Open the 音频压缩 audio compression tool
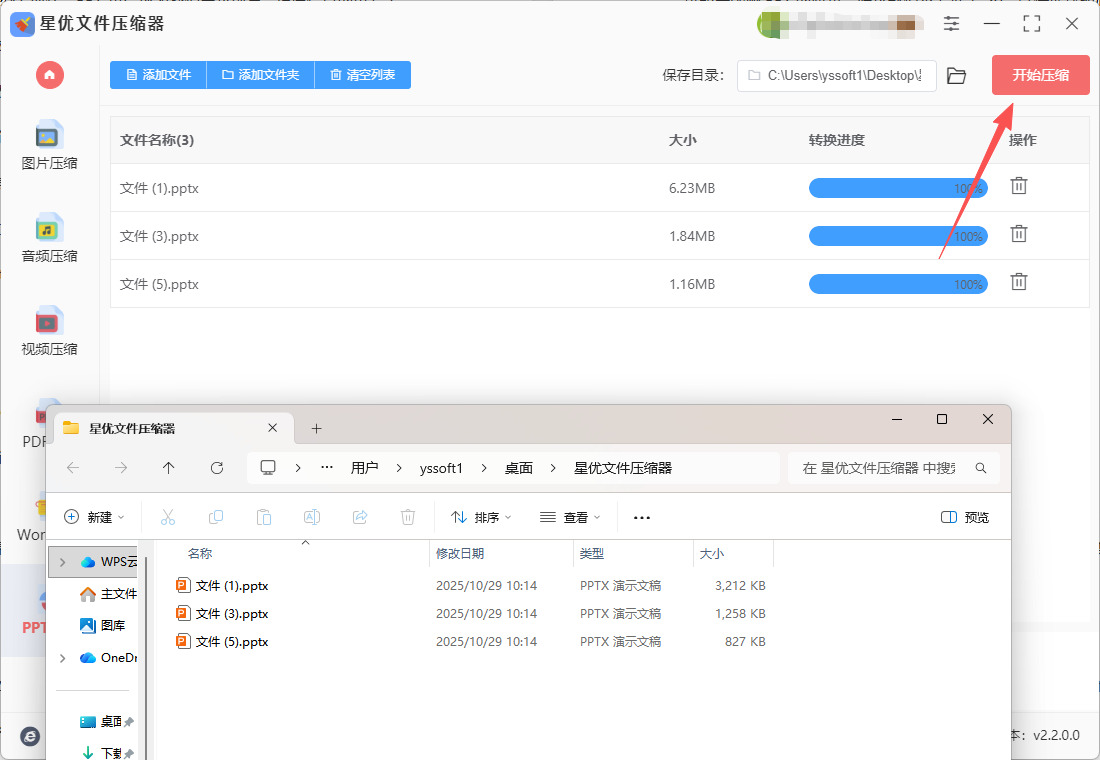This screenshot has height=760, width=1100. [x=49, y=238]
